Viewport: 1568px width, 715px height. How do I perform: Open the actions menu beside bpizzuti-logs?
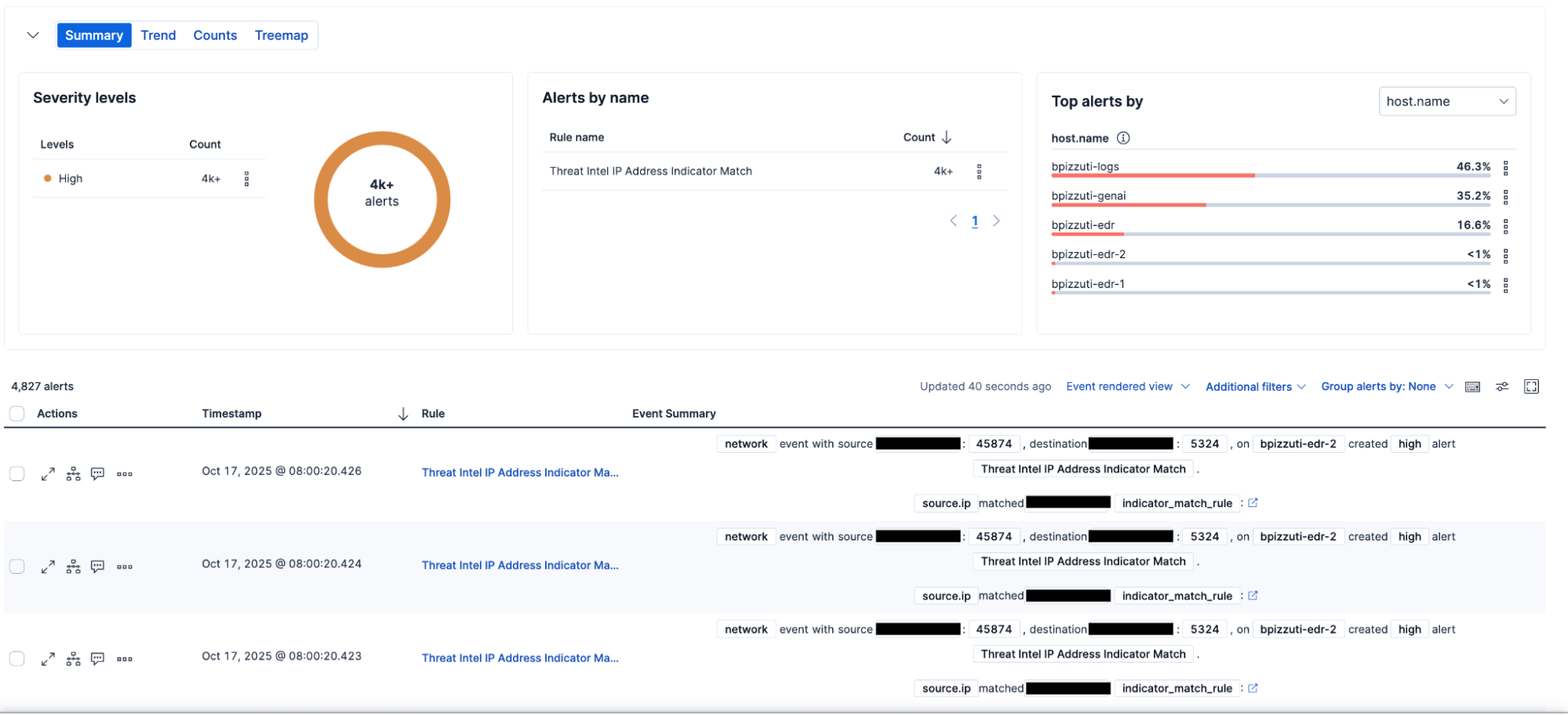(x=1505, y=166)
